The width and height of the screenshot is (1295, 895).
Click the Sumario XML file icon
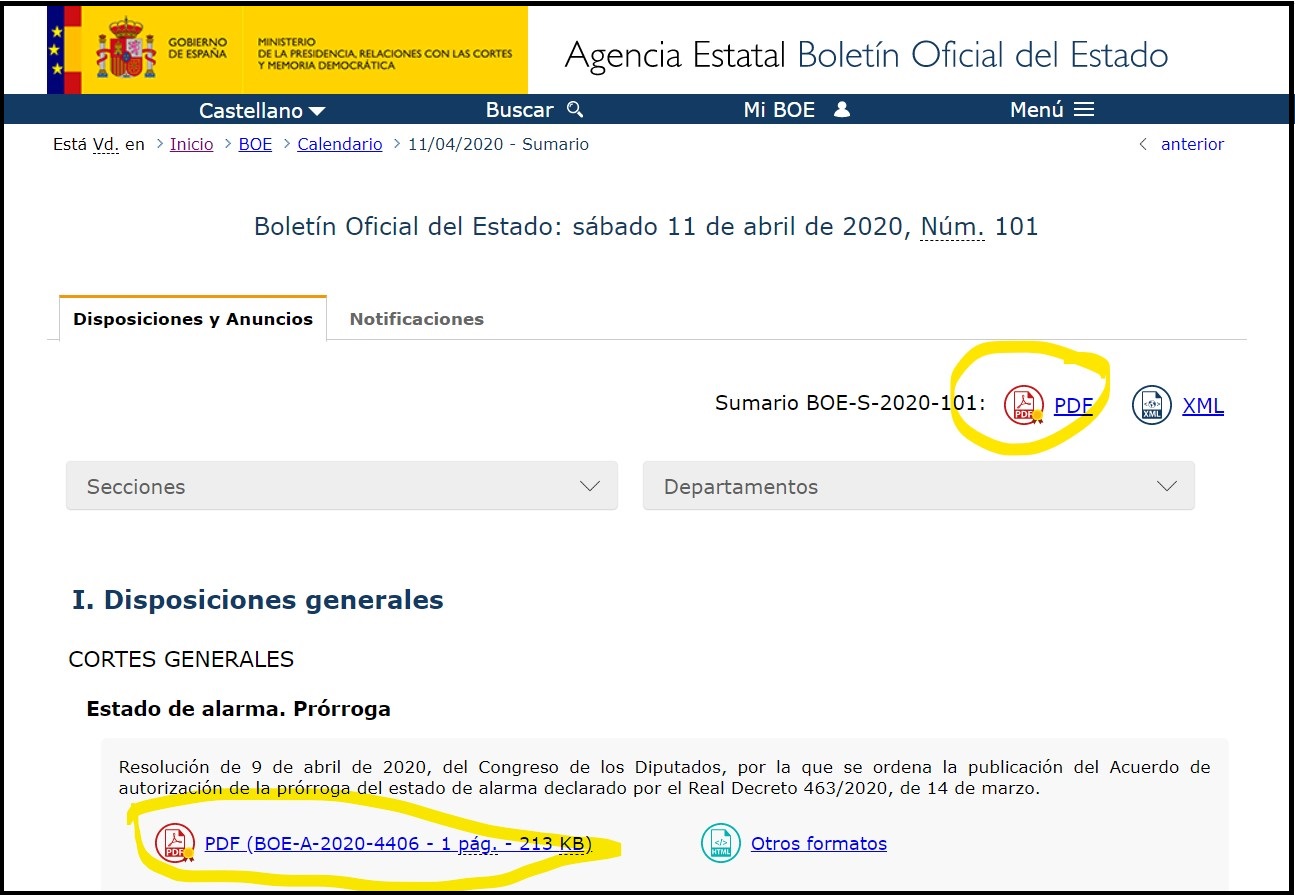[x=1152, y=405]
